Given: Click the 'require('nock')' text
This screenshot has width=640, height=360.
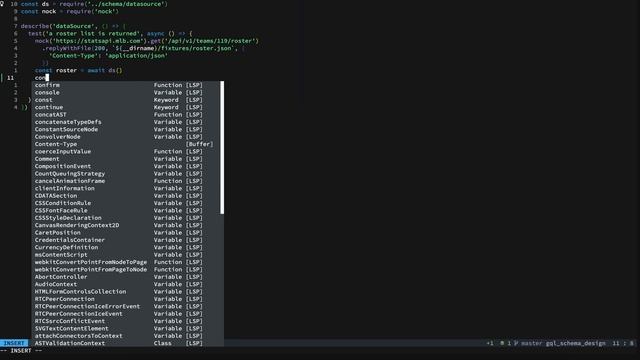Looking at the screenshot, I should point(91,11).
